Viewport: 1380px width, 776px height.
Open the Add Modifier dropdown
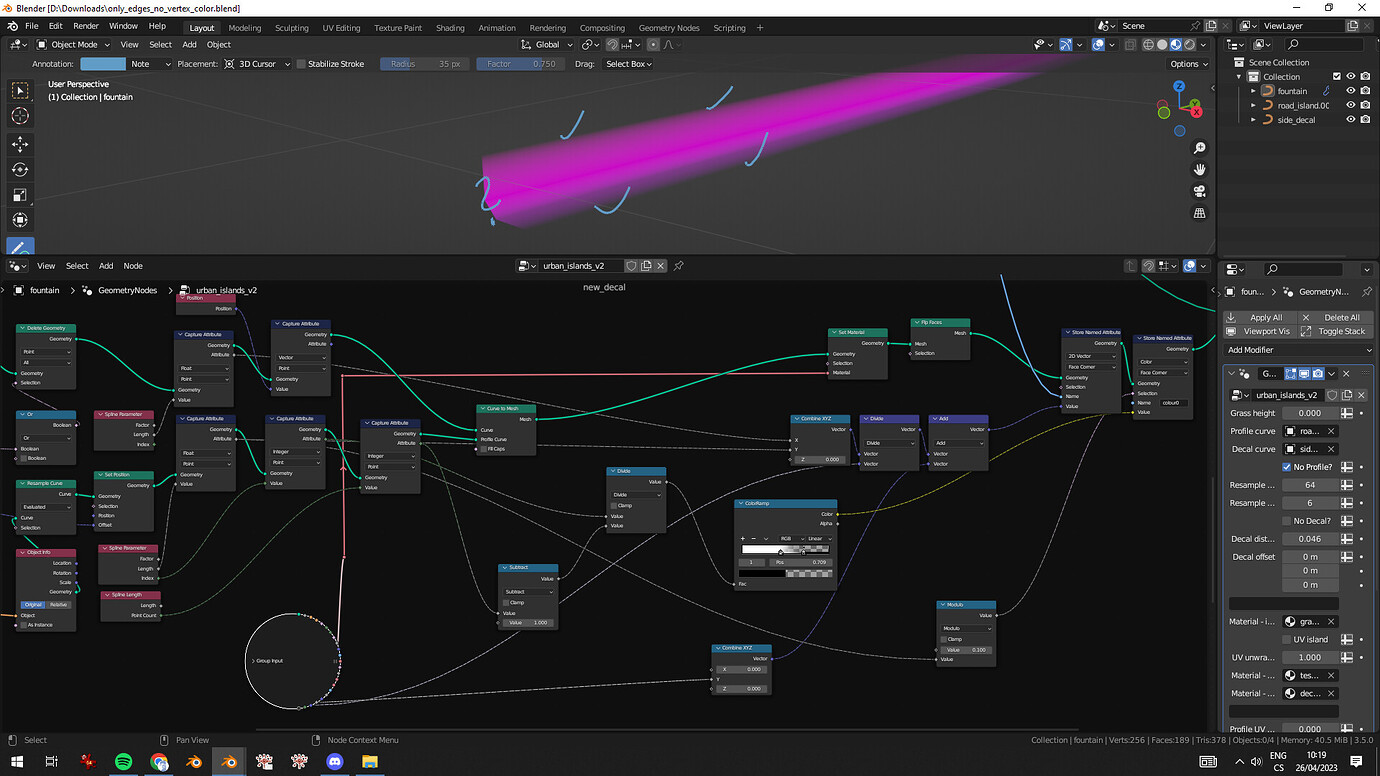(x=1299, y=350)
